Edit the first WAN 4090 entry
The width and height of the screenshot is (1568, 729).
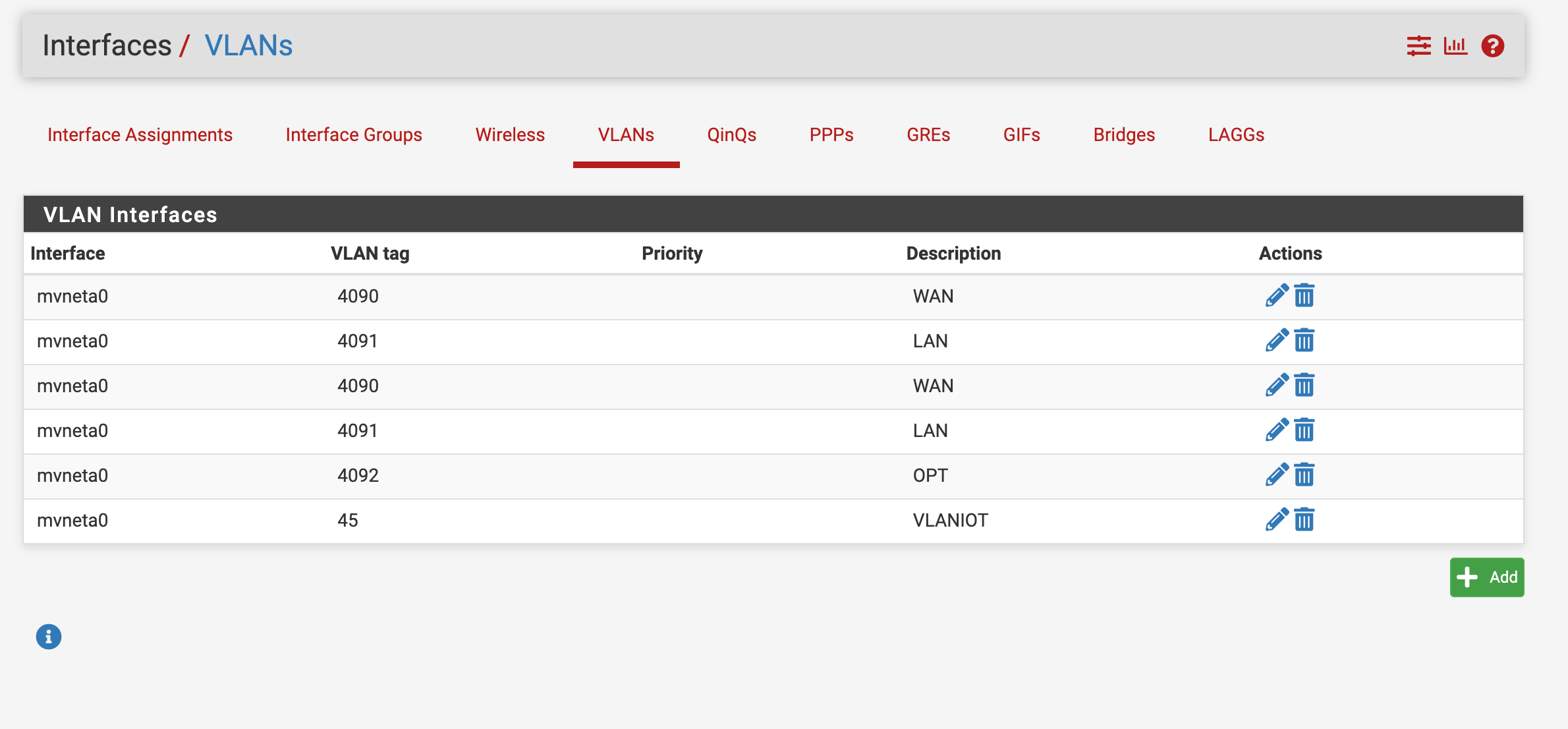point(1276,296)
